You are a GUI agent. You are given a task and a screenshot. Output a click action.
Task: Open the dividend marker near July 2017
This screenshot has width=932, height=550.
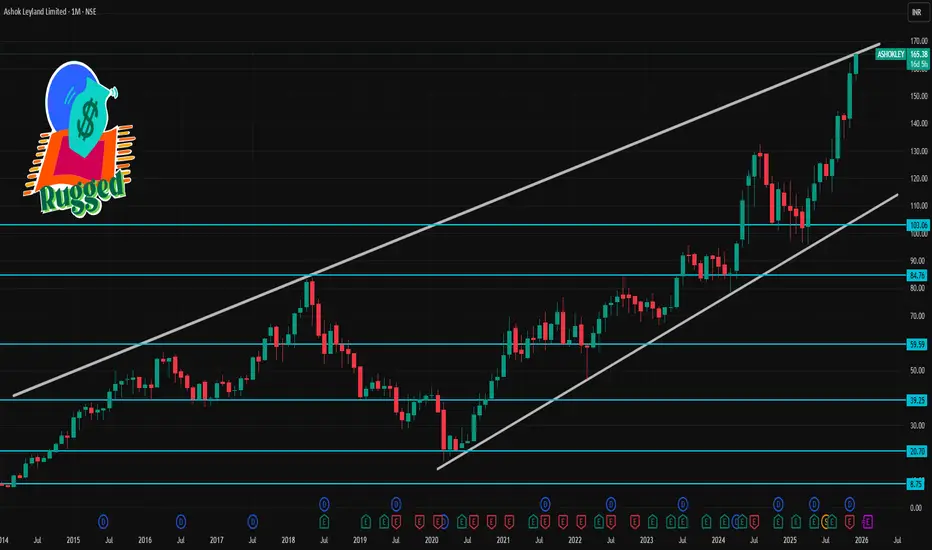pos(253,522)
